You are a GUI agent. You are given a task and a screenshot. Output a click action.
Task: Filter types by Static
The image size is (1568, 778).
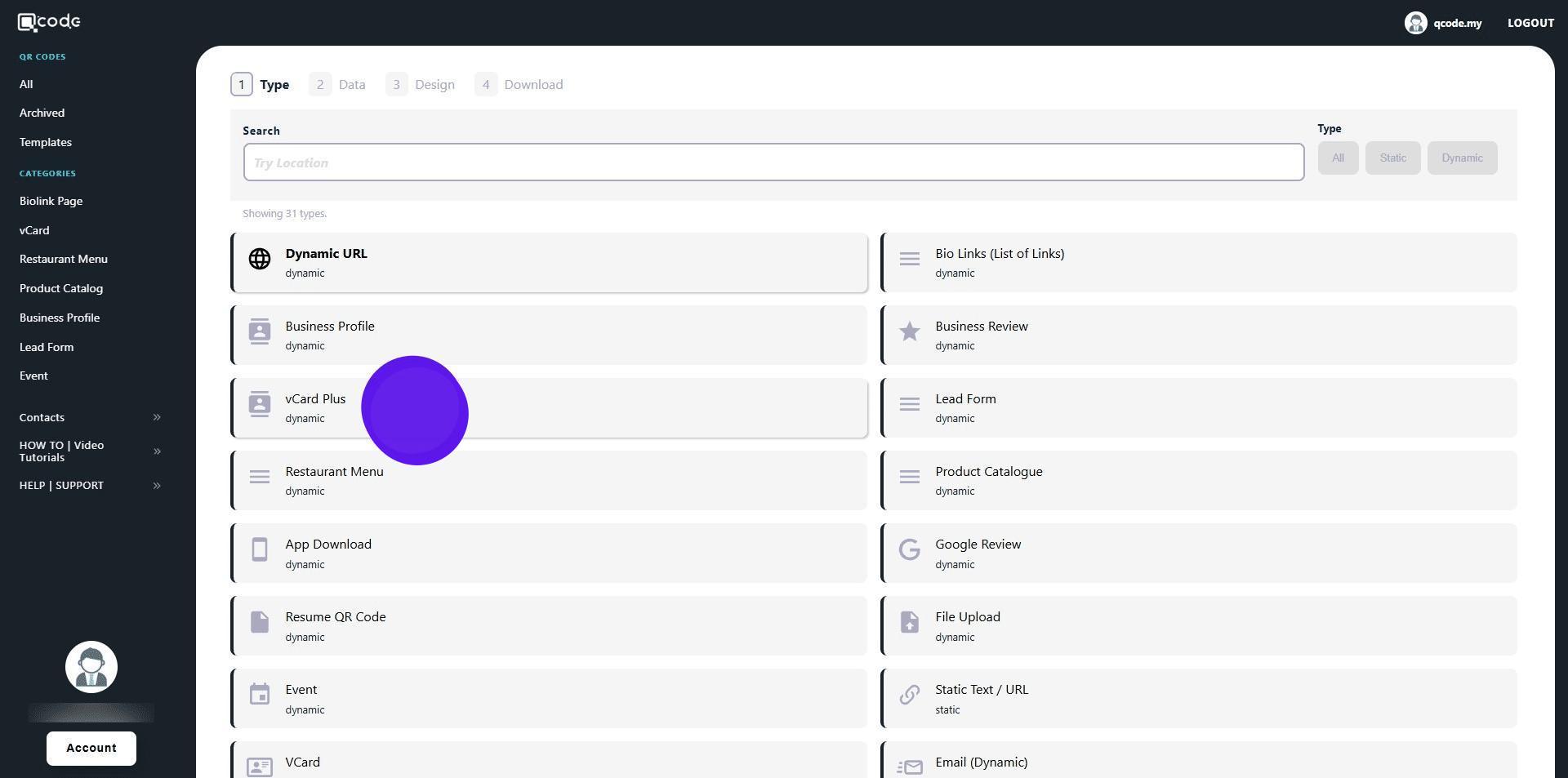1392,158
